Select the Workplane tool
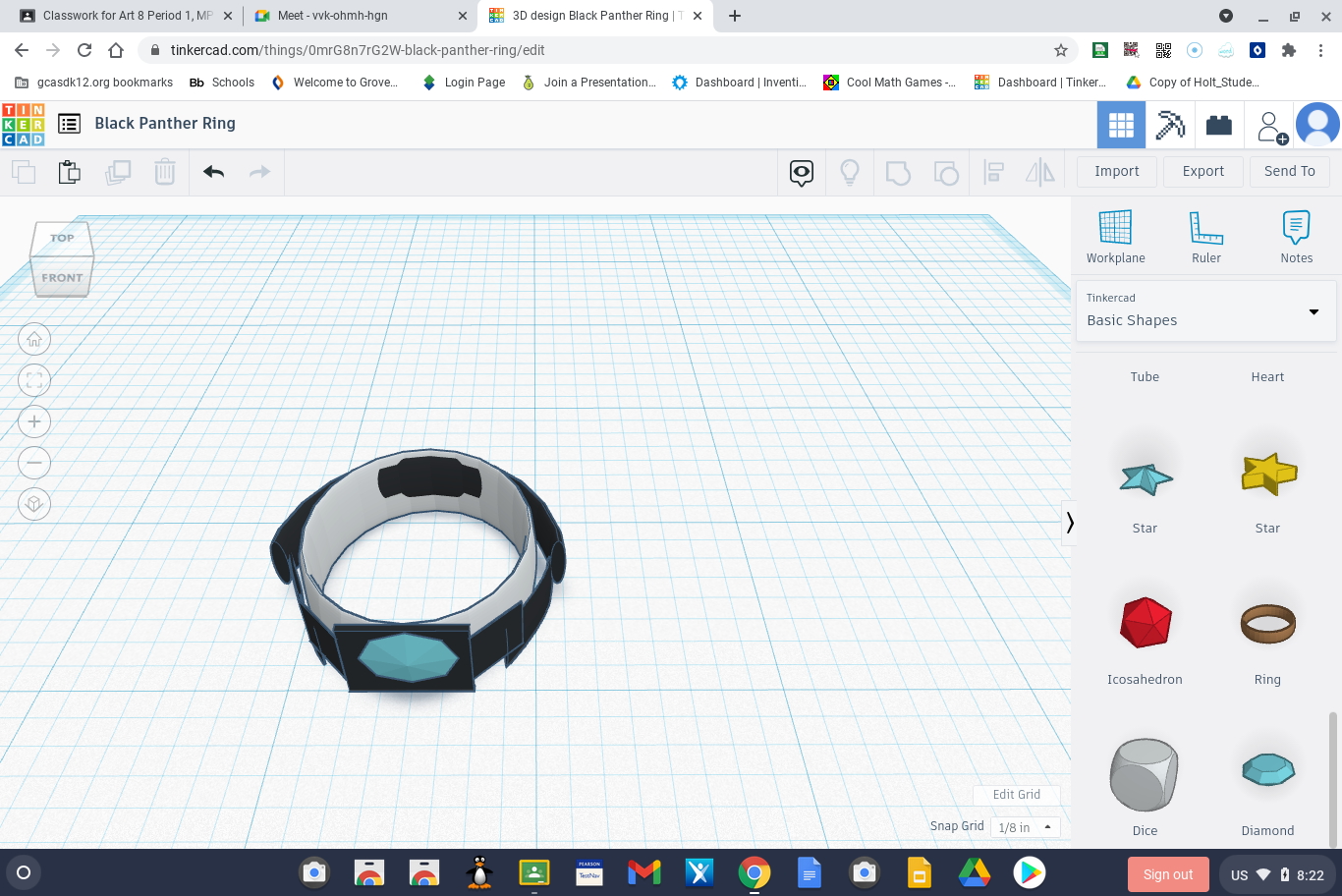This screenshot has height=896, width=1342. [1115, 237]
